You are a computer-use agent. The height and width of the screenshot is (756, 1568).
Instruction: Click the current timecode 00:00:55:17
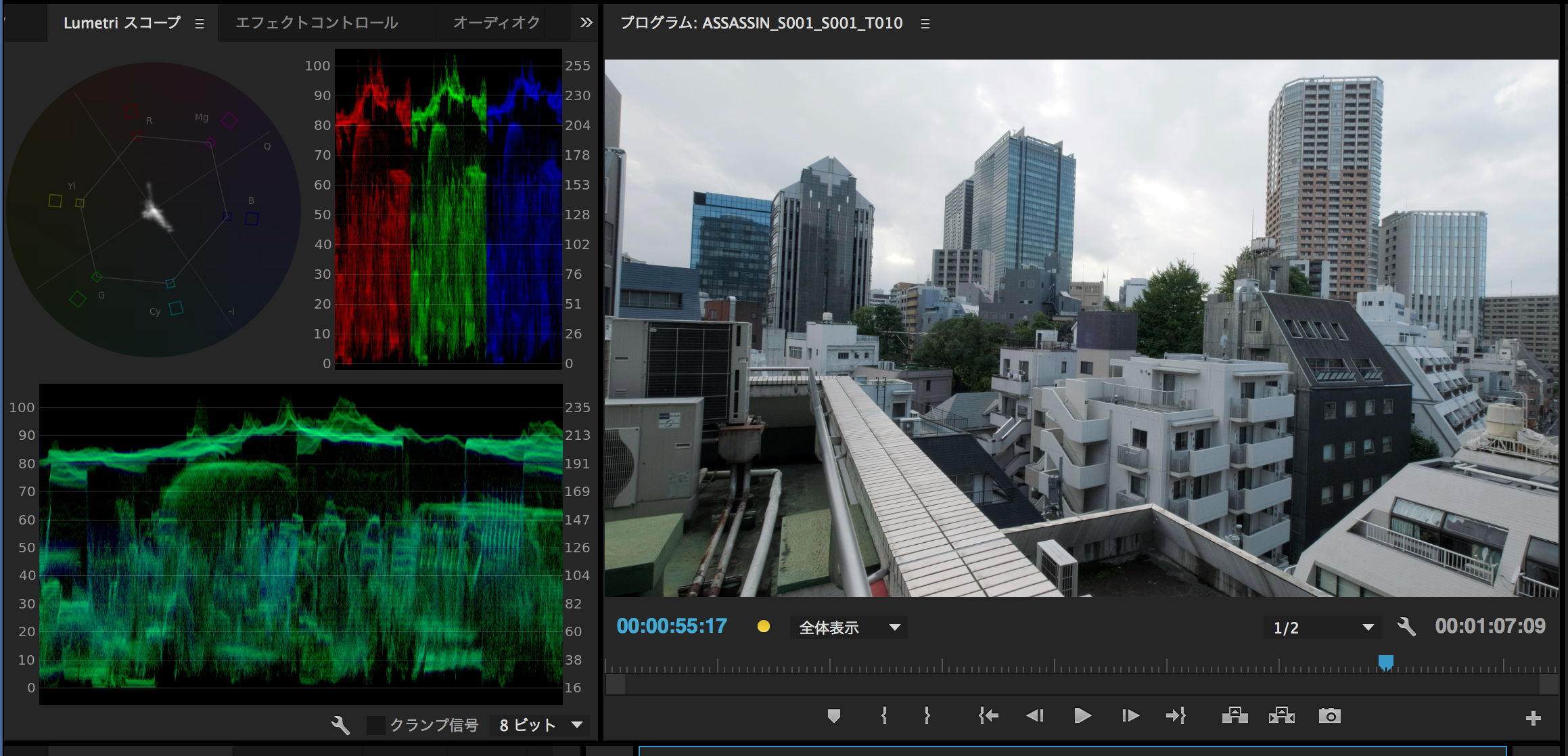pos(672,626)
